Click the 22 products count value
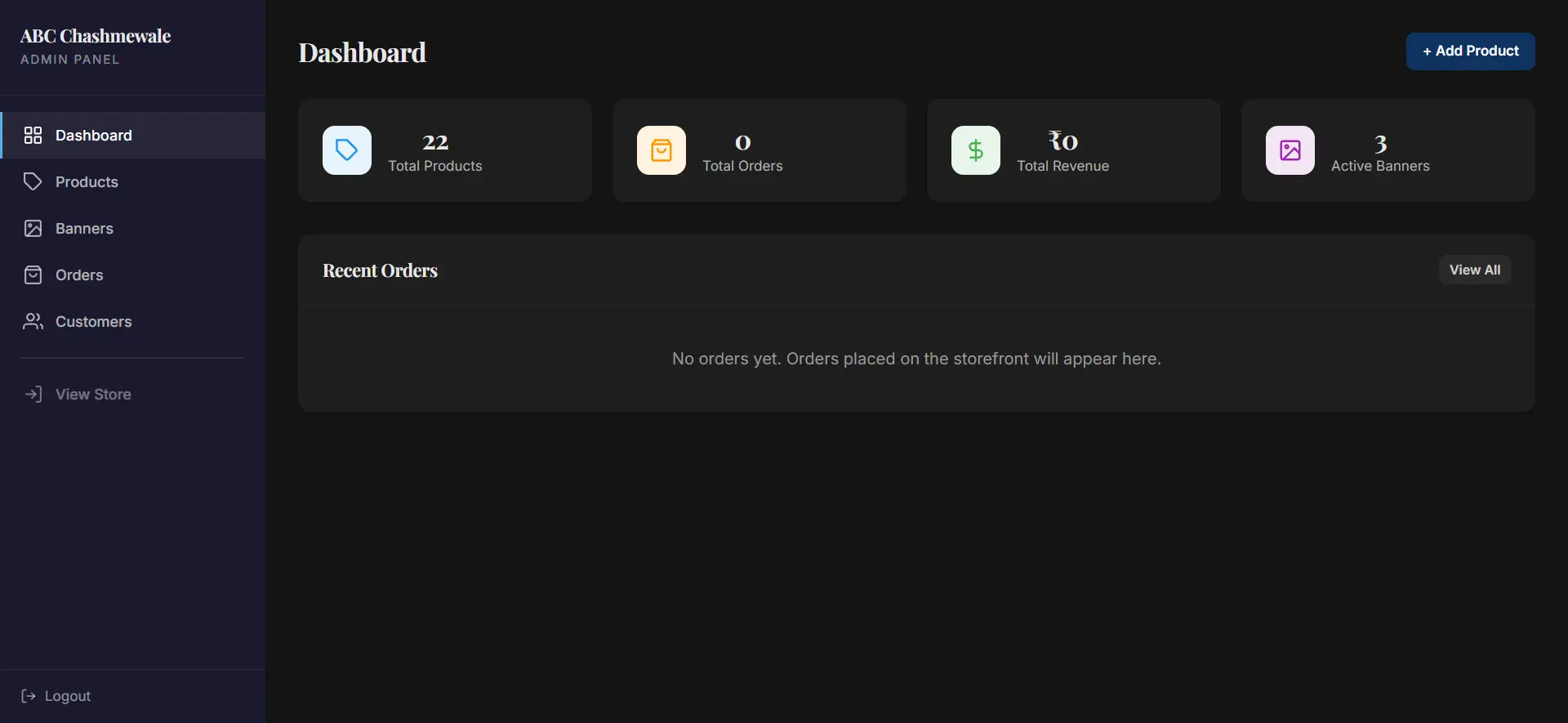Image resolution: width=1568 pixels, height=723 pixels. (x=435, y=143)
